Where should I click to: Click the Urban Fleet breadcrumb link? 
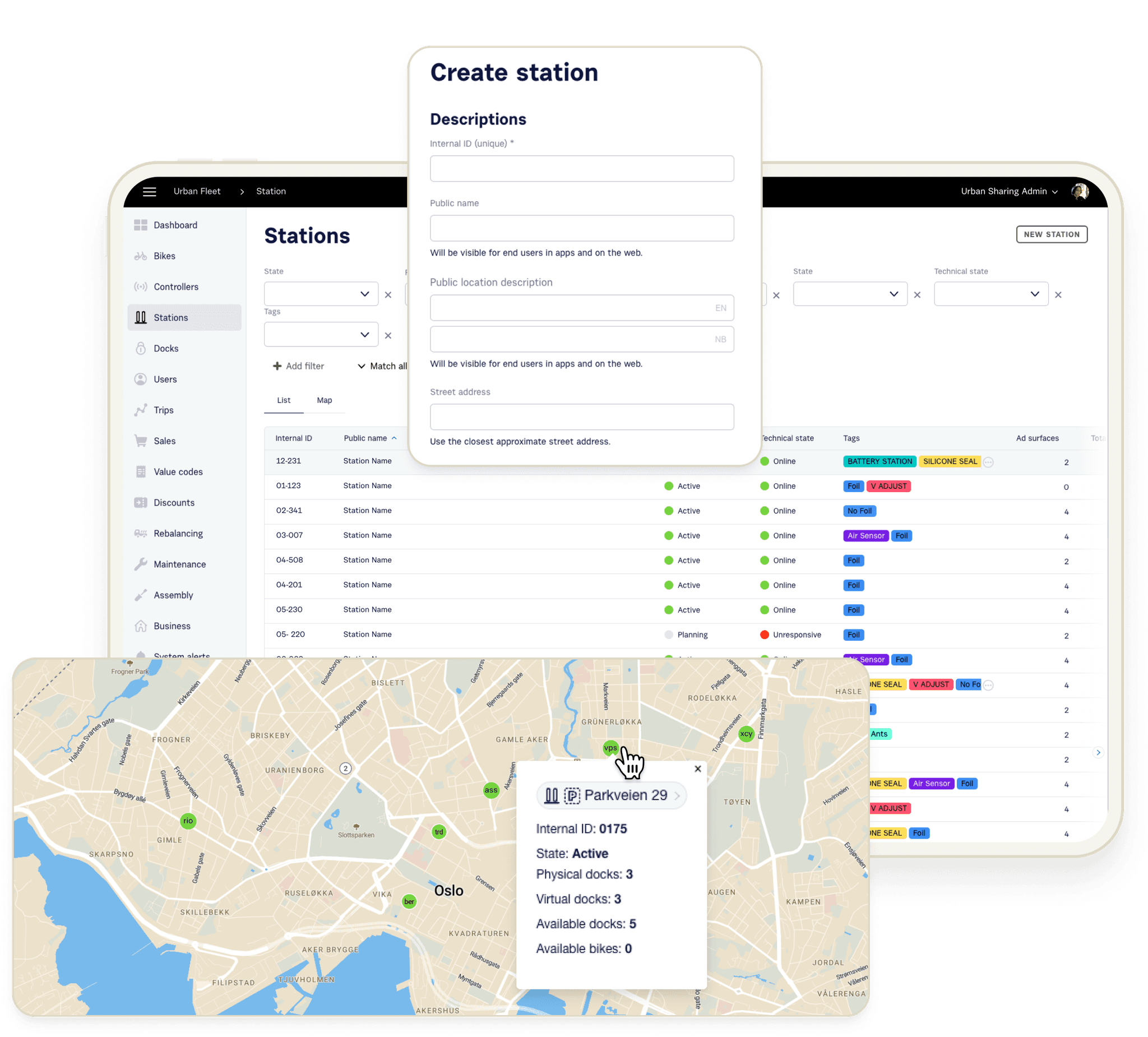point(197,191)
